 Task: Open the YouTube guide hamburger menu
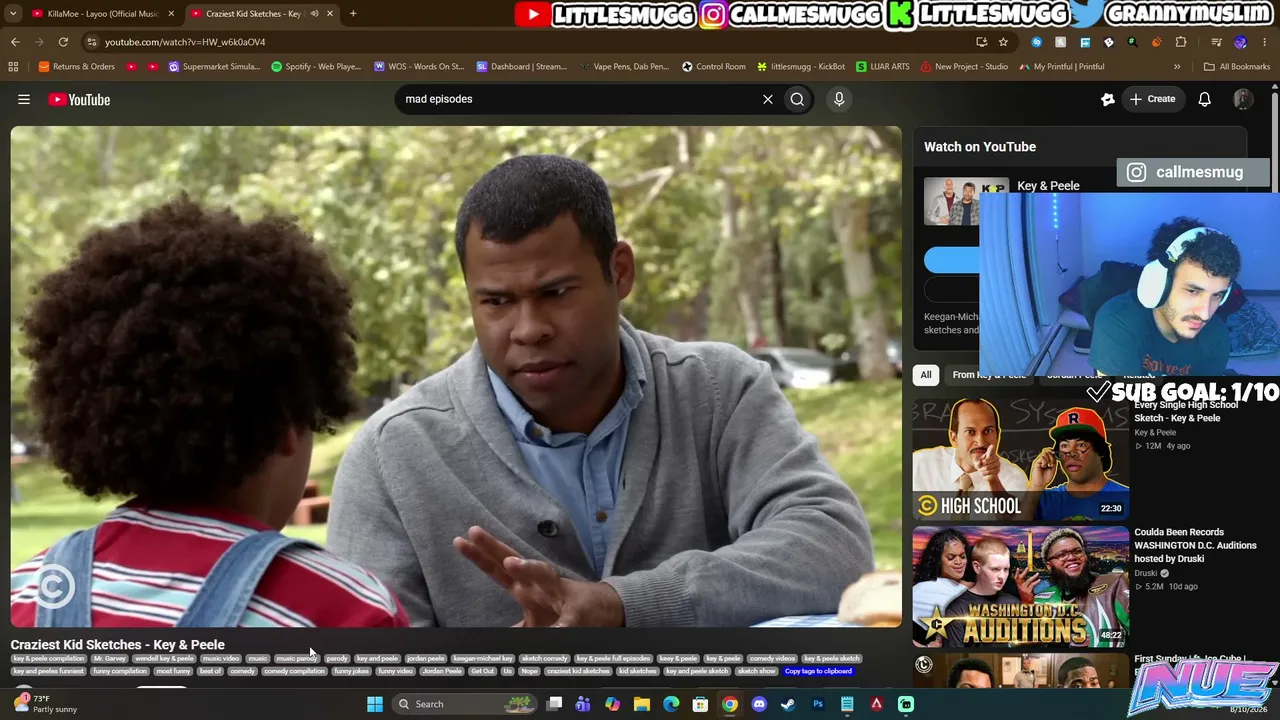[24, 99]
